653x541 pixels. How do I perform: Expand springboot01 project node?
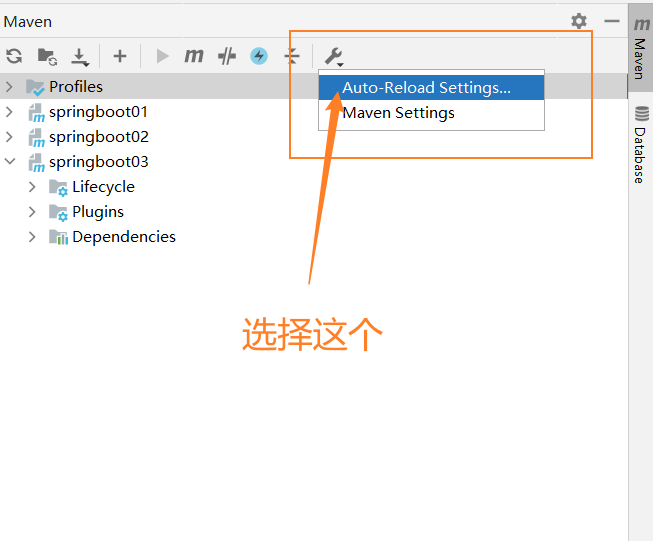(9, 112)
